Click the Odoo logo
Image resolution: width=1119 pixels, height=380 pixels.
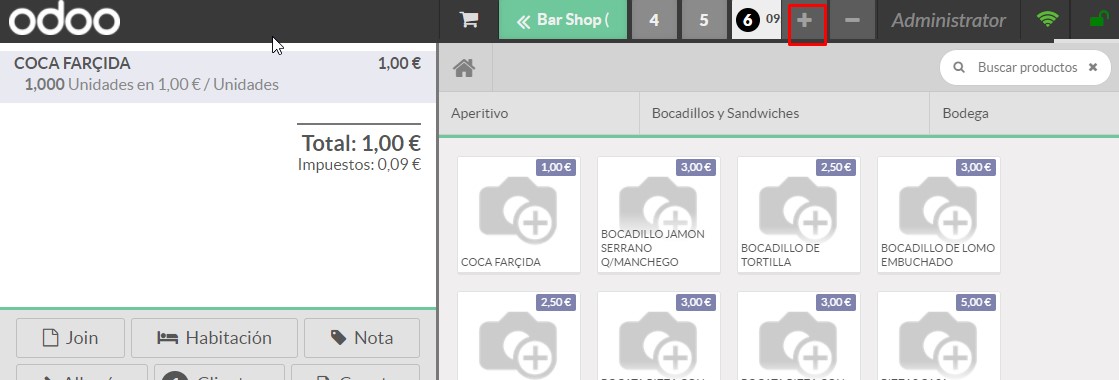pyautogui.click(x=64, y=20)
